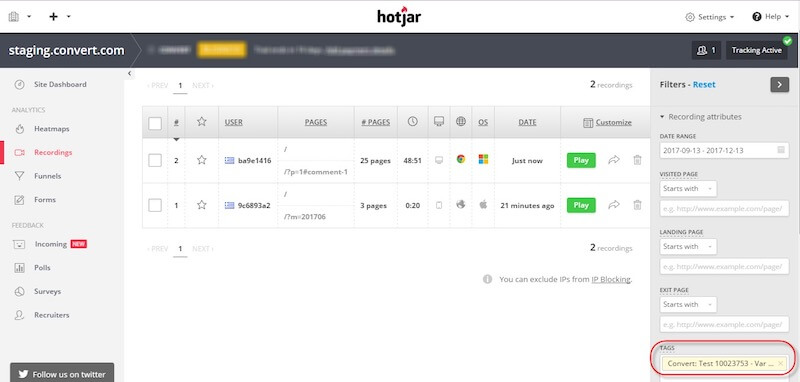
Task: Click mobile device icon in row 1
Action: tap(439, 206)
